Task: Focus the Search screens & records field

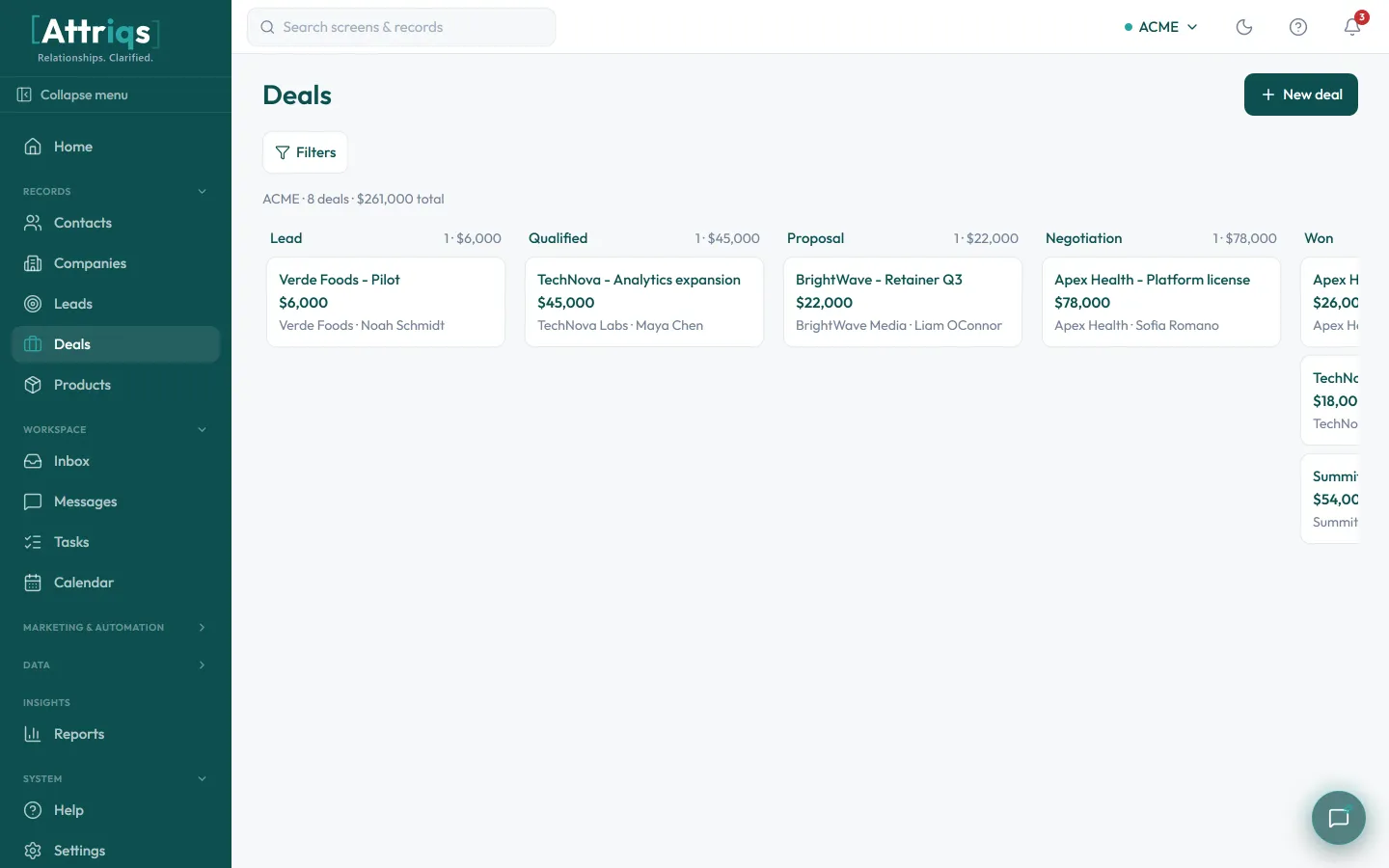Action: [x=401, y=27]
